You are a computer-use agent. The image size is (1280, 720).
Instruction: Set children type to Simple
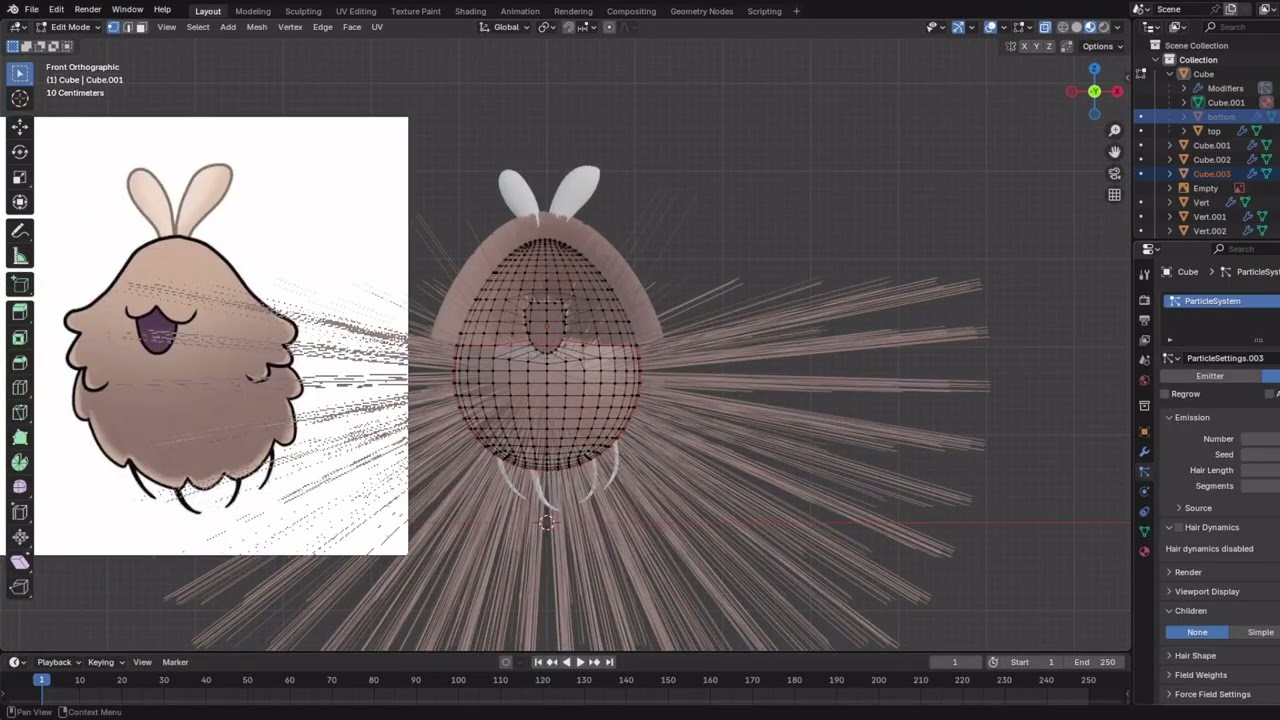[x=1260, y=632]
